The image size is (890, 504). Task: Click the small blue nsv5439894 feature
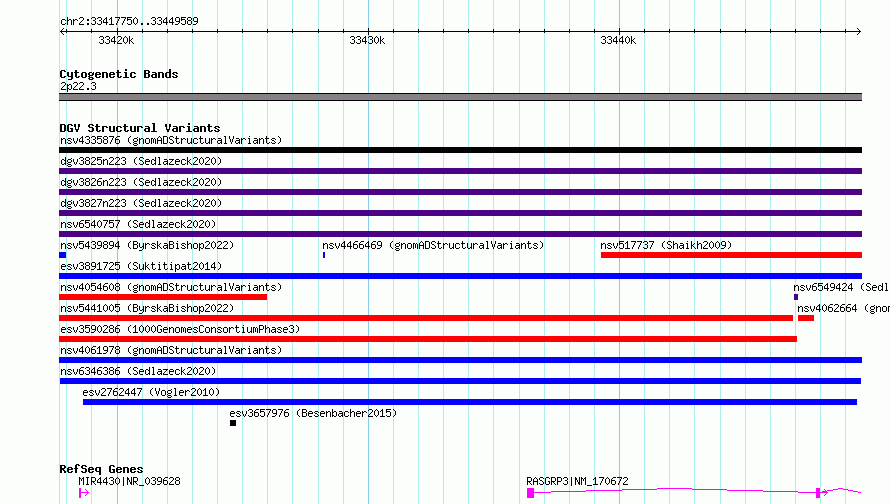coord(62,255)
